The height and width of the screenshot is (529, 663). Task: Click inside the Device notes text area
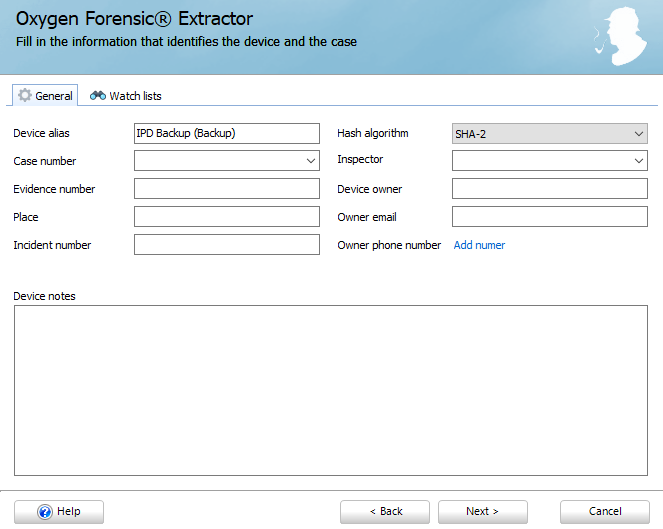pyautogui.click(x=331, y=390)
